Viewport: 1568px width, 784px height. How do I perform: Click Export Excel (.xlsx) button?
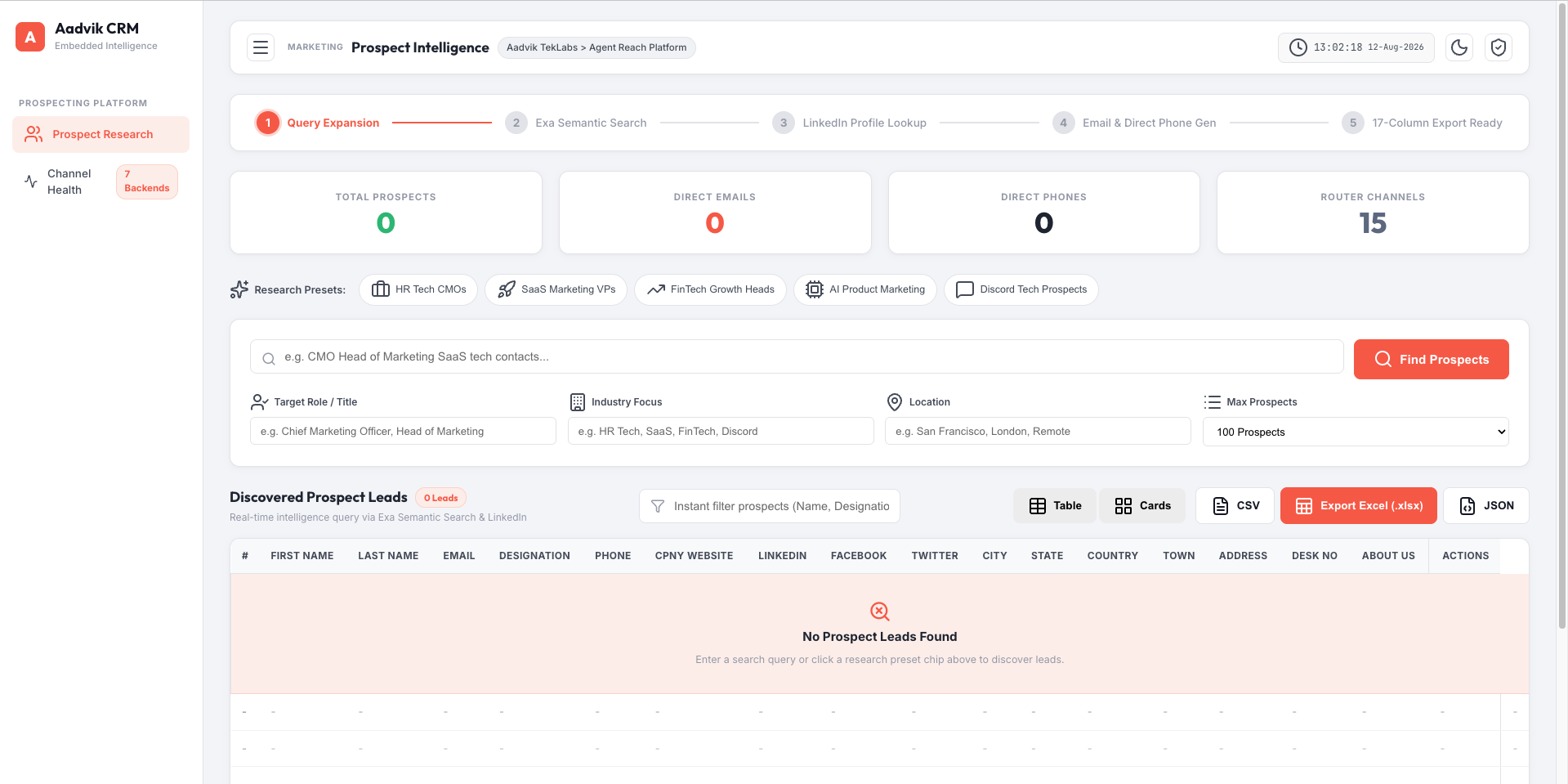pyautogui.click(x=1359, y=506)
